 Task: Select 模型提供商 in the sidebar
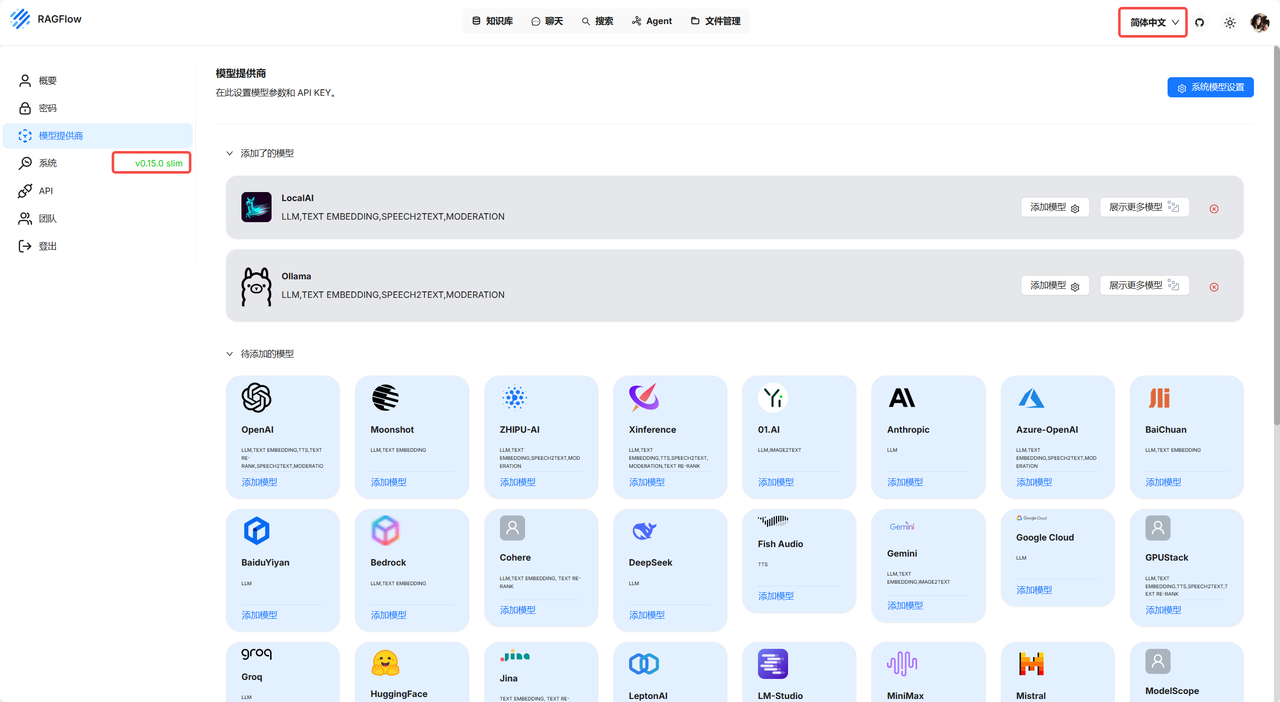tap(98, 136)
